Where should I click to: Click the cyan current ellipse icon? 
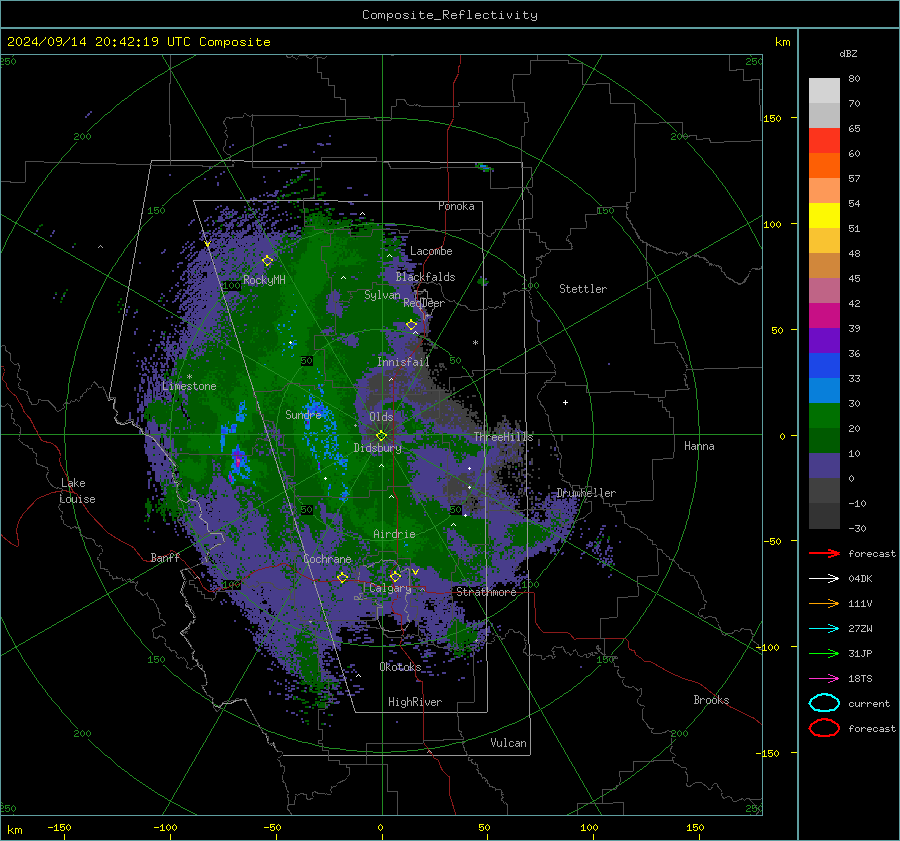(x=824, y=703)
